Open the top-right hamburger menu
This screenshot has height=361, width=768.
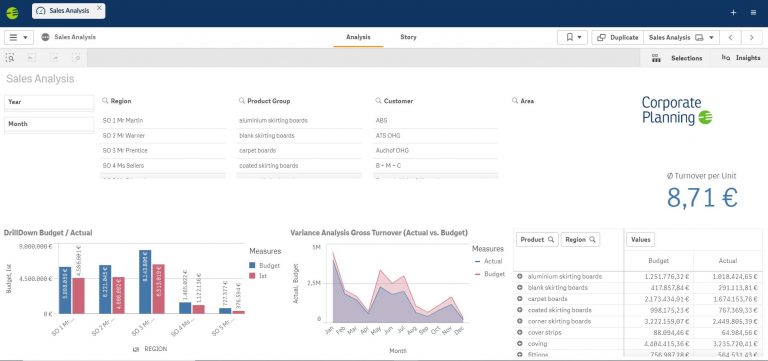point(753,13)
